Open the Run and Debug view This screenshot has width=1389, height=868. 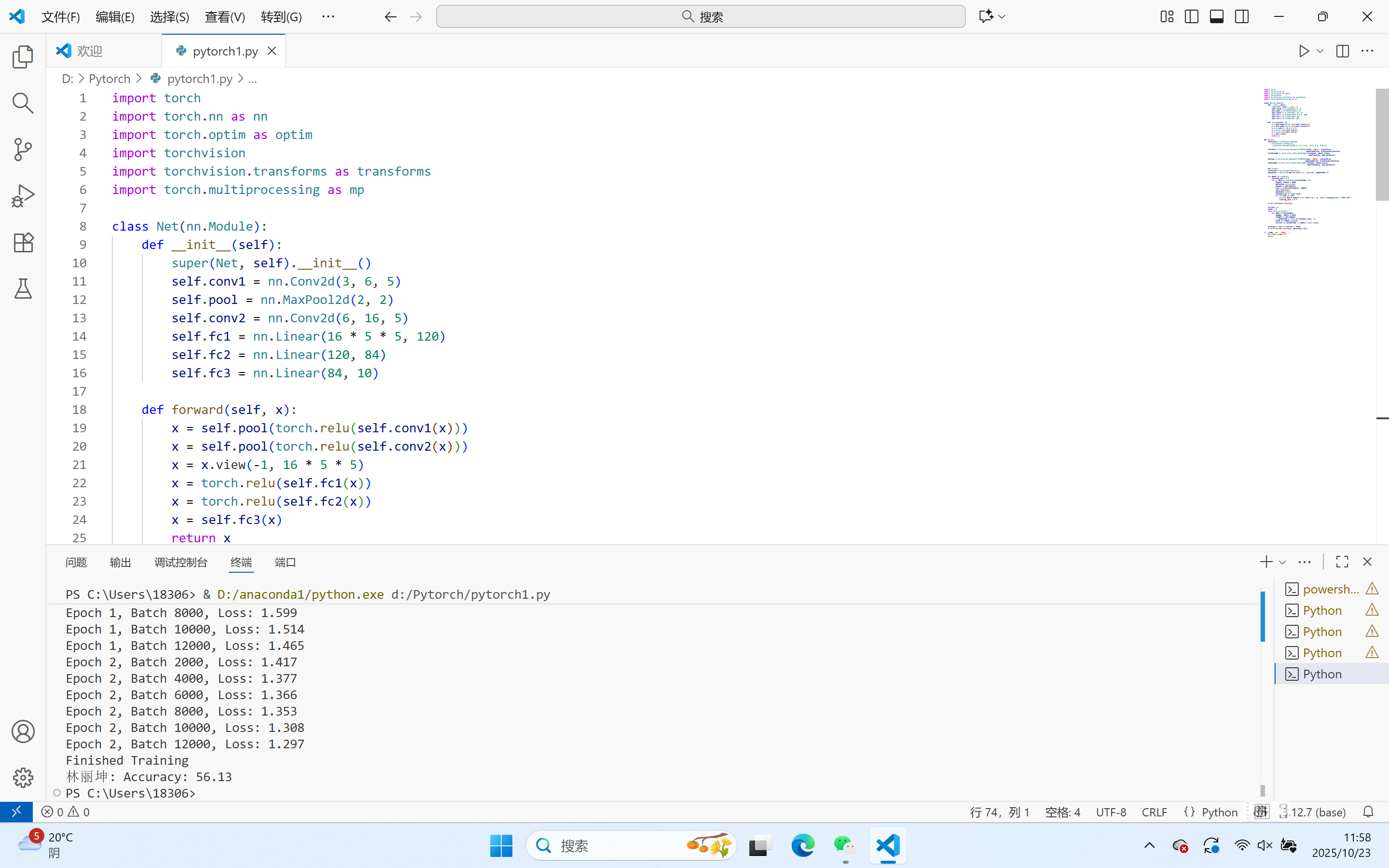point(23,196)
